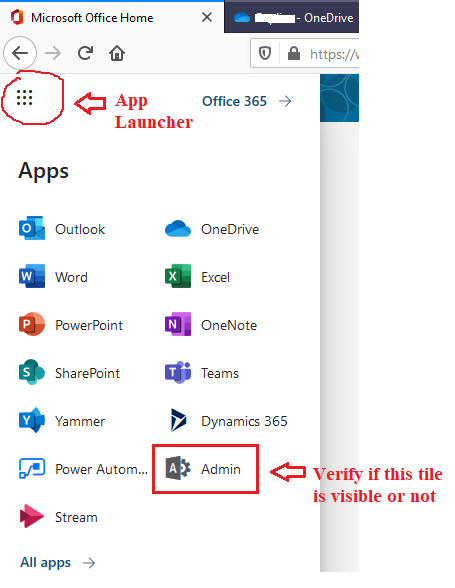Click the Teams app icon

178,372
